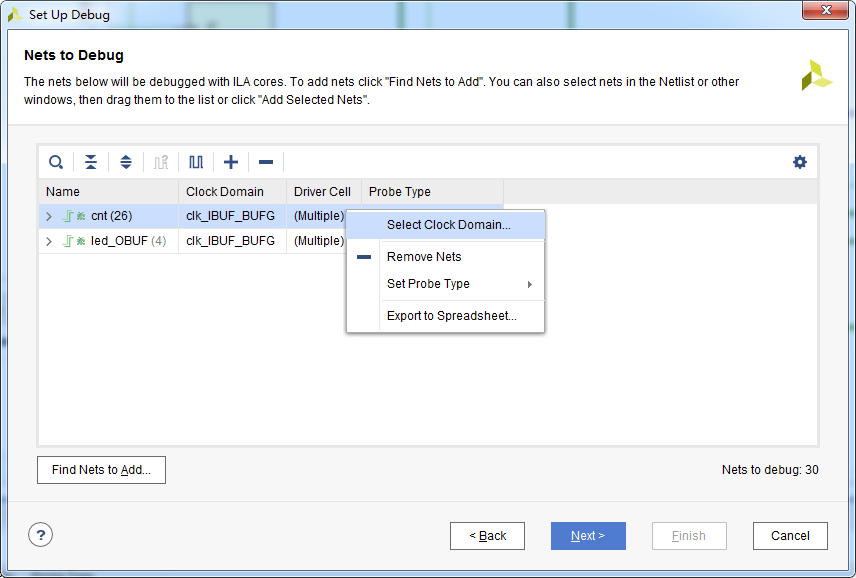Expand all nets using toolbar icon
The width and height of the screenshot is (856, 578).
coord(126,162)
